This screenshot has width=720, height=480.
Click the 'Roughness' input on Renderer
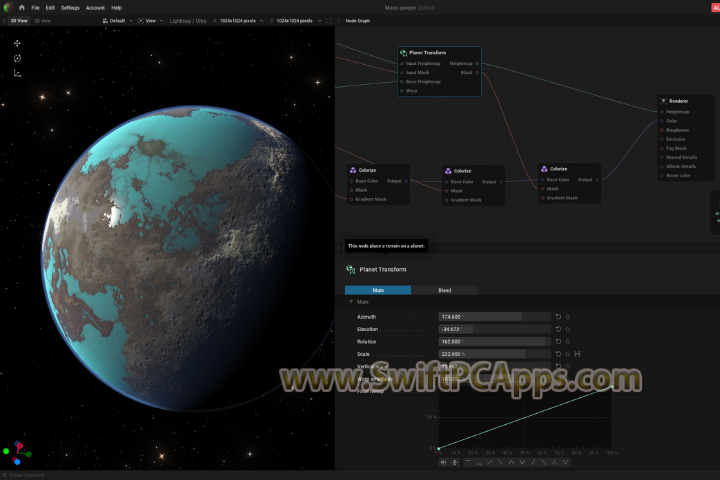click(662, 130)
